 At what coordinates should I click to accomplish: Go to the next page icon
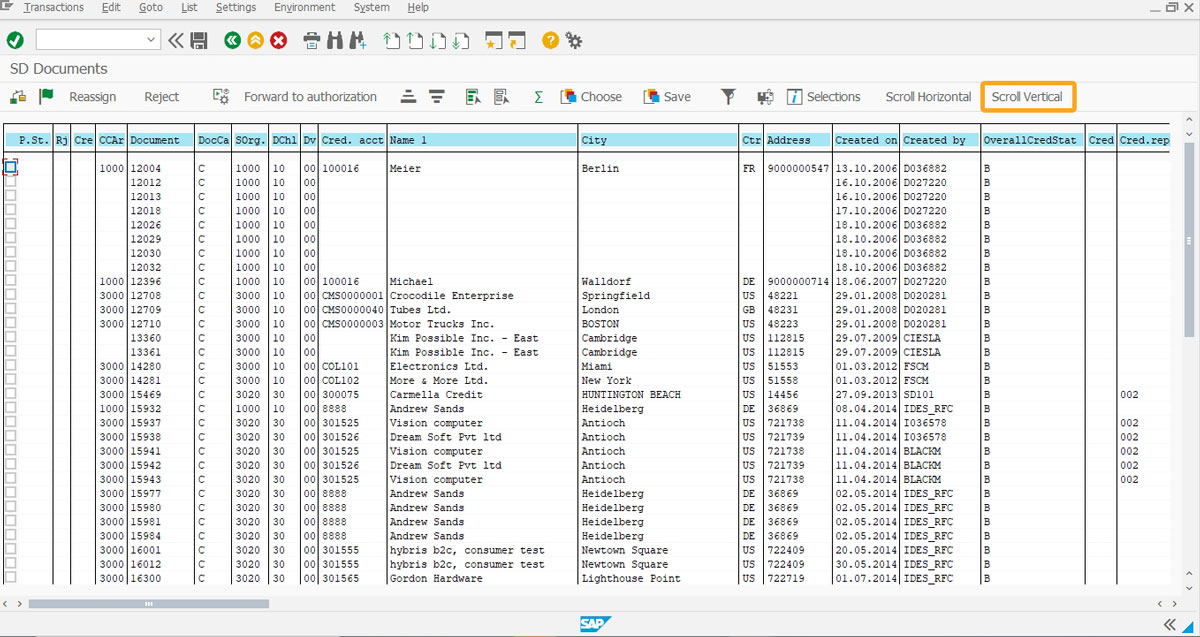pyautogui.click(x=437, y=40)
